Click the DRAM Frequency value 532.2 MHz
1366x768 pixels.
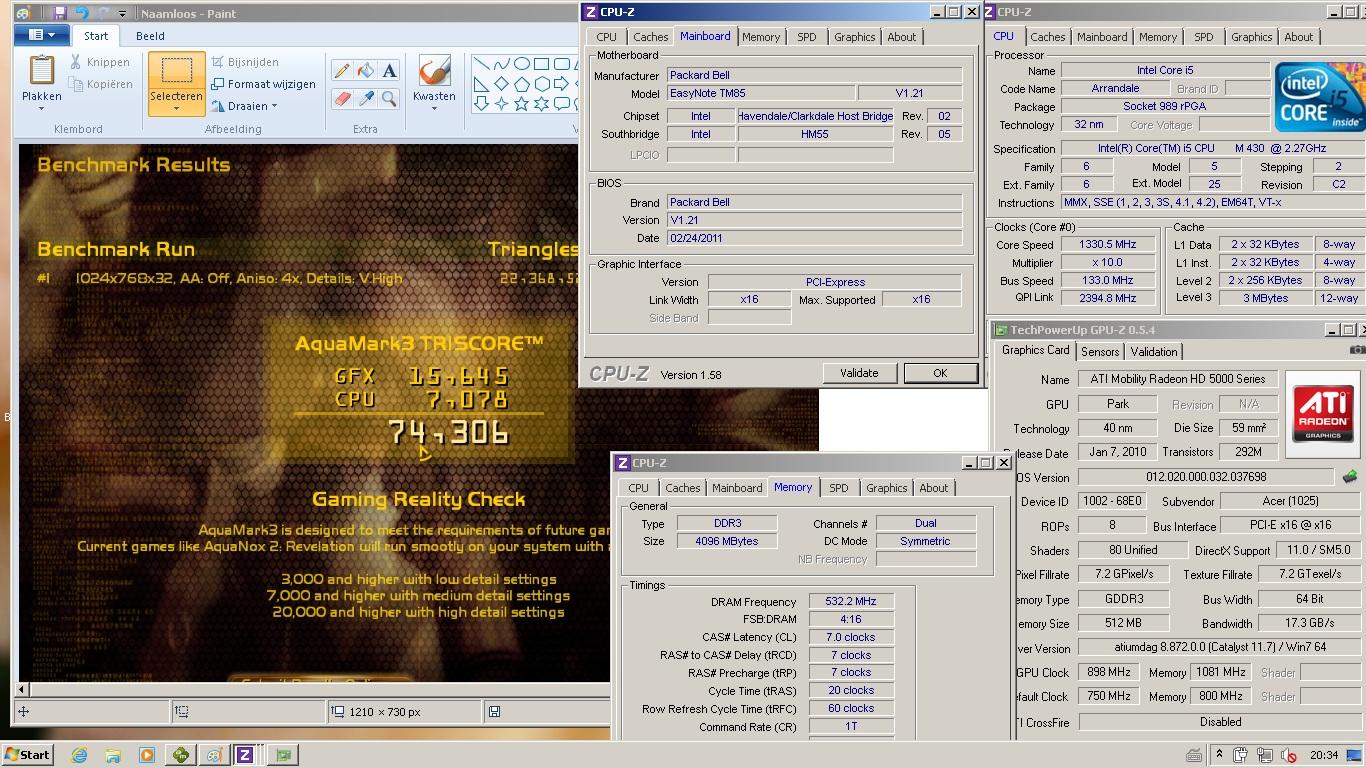coord(851,602)
